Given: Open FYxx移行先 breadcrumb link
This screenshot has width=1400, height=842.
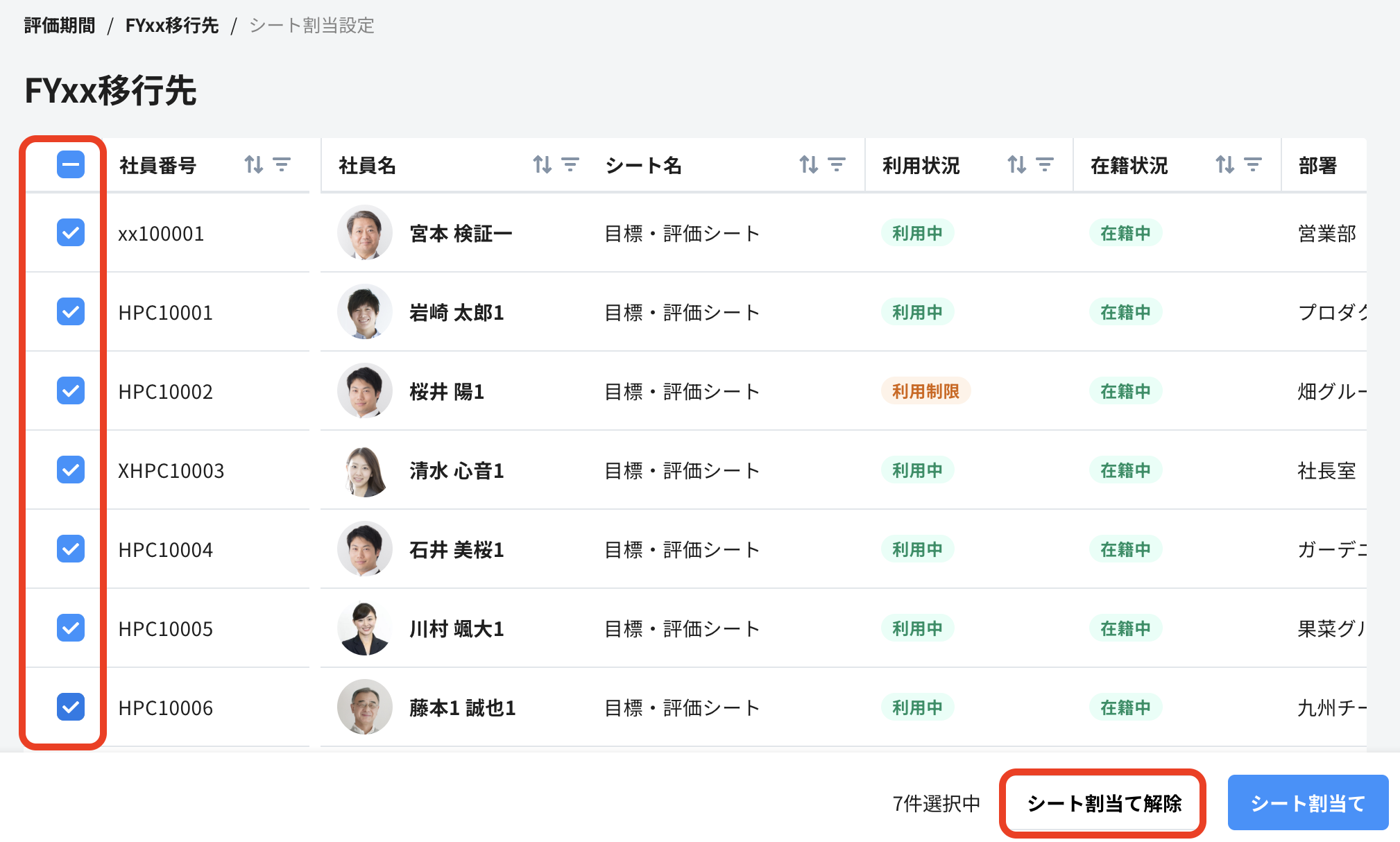Looking at the screenshot, I should pos(171,26).
